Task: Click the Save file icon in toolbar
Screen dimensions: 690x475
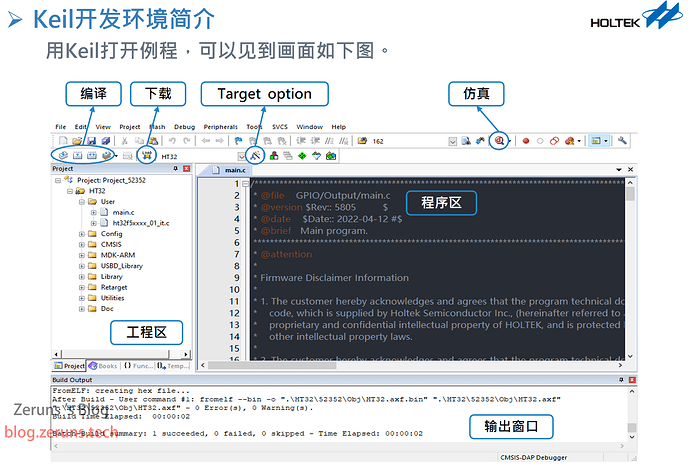Action: tap(91, 141)
